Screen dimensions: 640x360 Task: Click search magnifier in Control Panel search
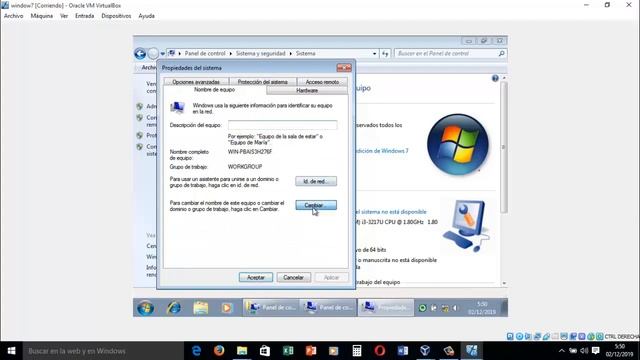coord(501,53)
